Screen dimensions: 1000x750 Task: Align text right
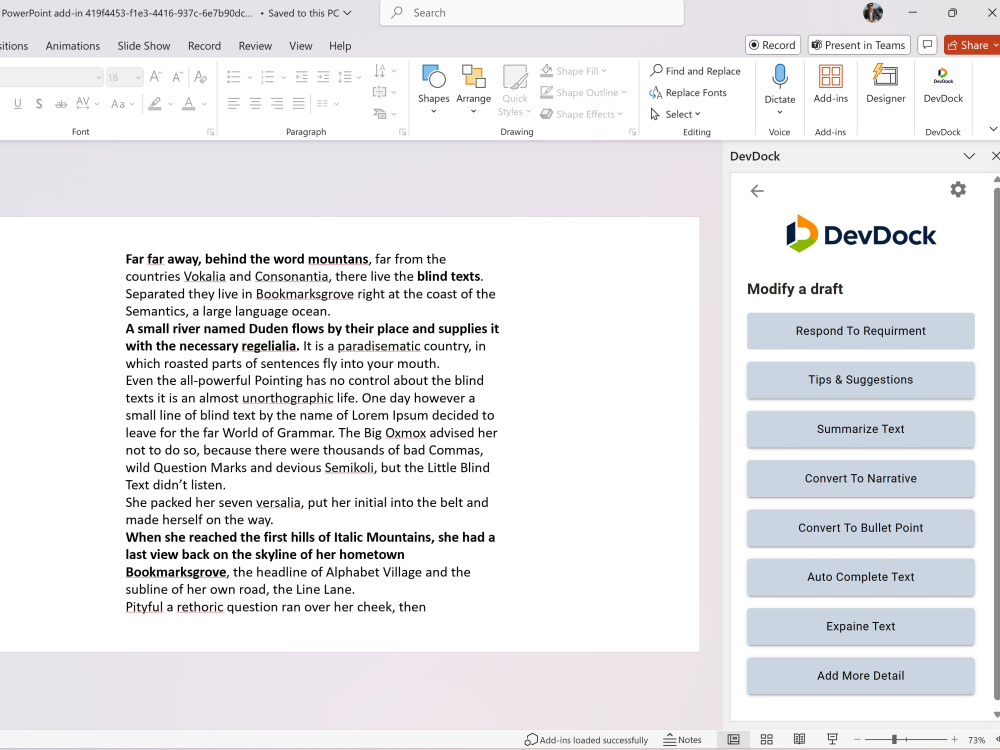click(277, 103)
